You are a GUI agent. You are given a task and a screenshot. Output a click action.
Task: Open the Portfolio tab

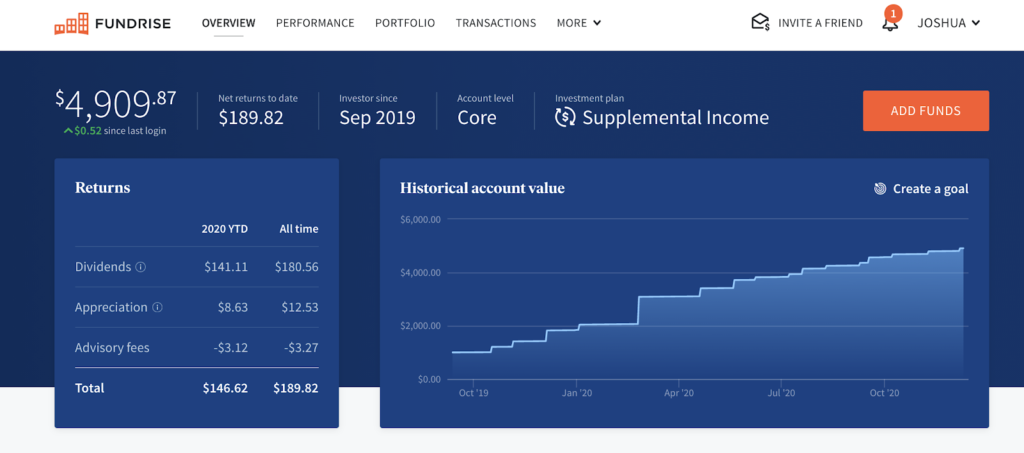click(x=405, y=23)
